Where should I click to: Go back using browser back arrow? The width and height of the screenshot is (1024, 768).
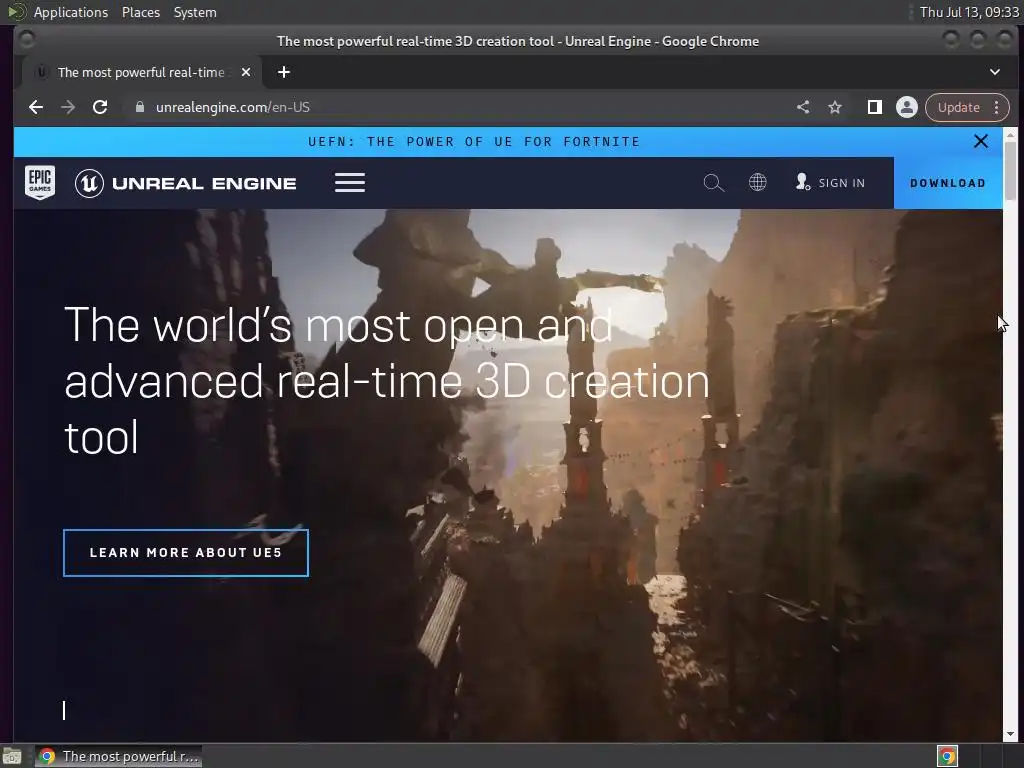[x=36, y=107]
